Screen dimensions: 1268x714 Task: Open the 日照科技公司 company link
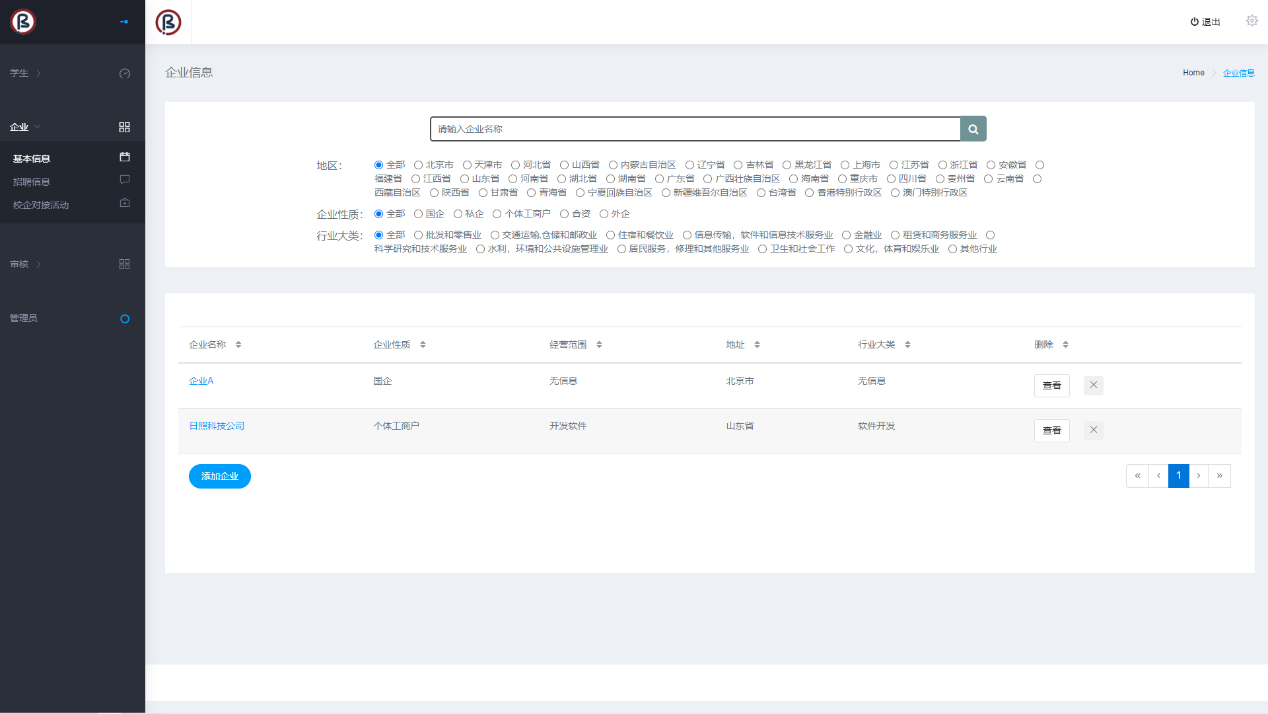(x=217, y=426)
